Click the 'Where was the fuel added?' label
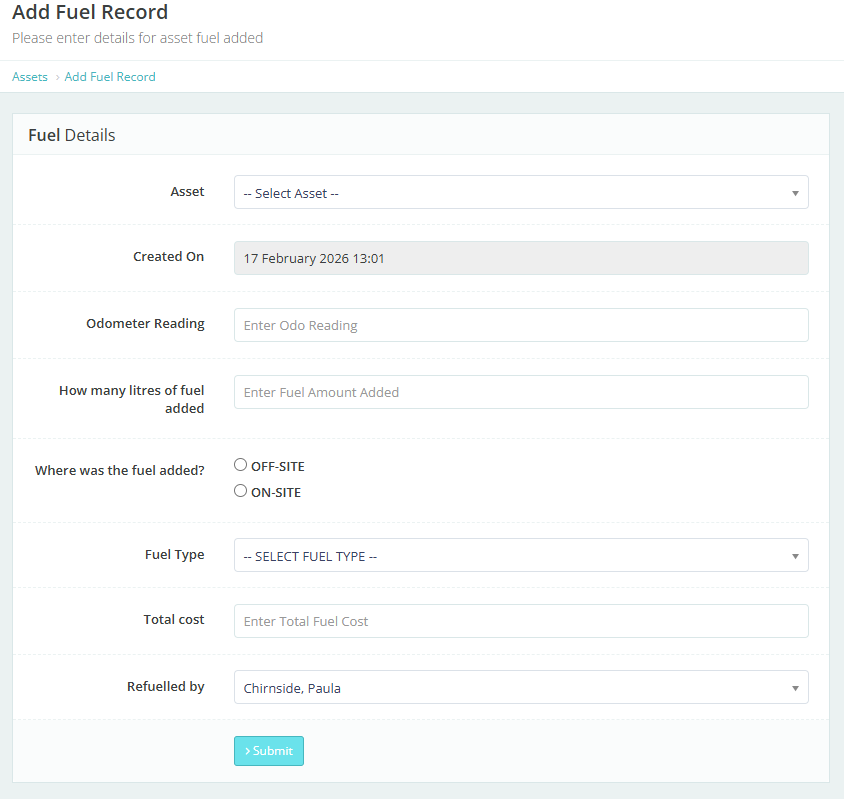 click(x=119, y=470)
